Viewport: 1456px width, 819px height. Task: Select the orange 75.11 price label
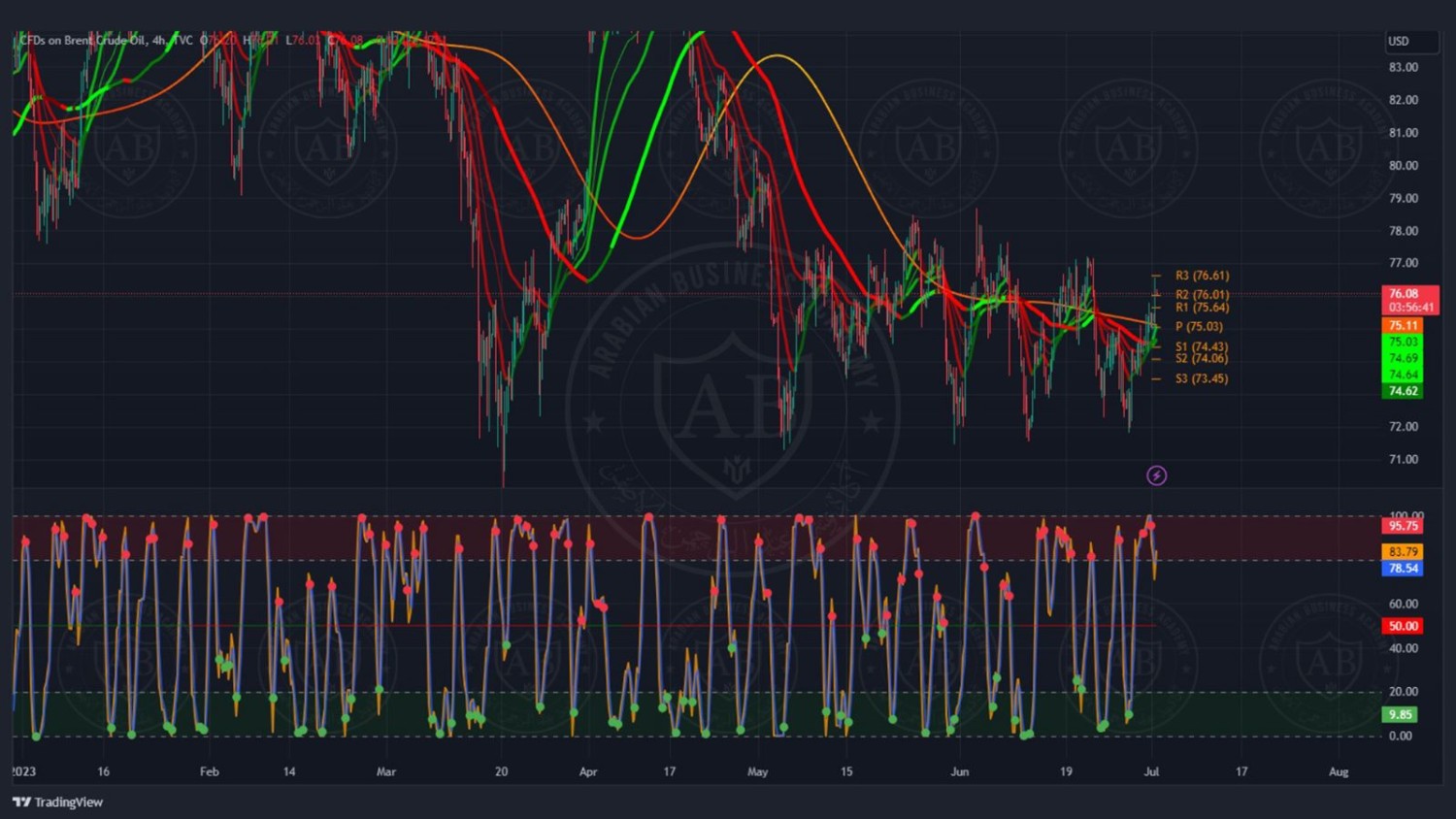[x=1403, y=326]
